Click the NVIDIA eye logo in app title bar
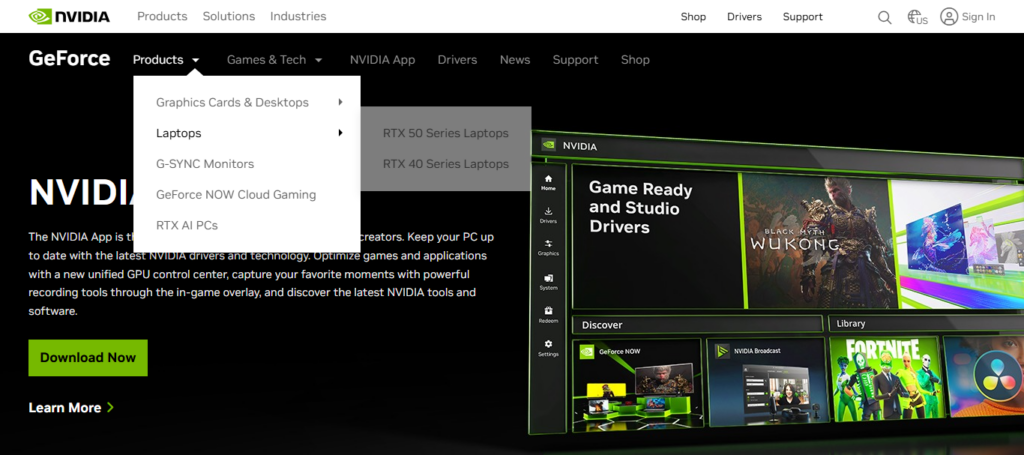The height and width of the screenshot is (455, 1024). click(x=549, y=146)
